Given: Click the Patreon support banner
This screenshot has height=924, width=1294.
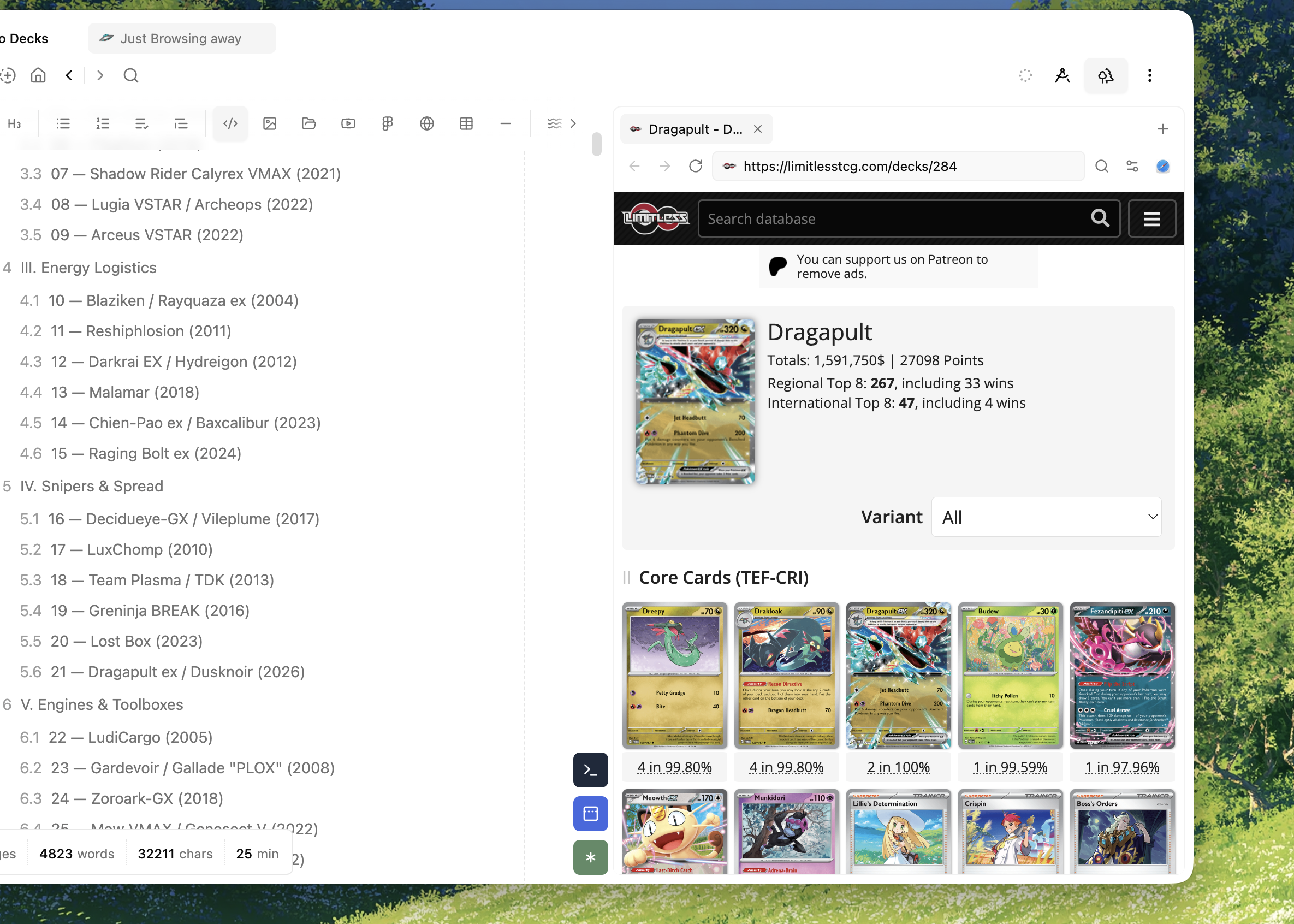Looking at the screenshot, I should pyautogui.click(x=898, y=267).
